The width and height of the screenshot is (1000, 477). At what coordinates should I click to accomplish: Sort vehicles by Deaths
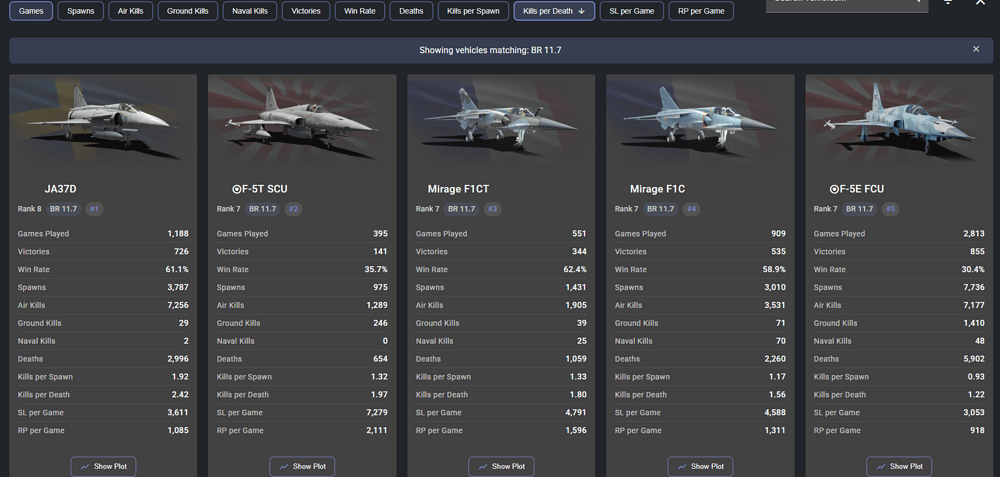click(x=411, y=11)
